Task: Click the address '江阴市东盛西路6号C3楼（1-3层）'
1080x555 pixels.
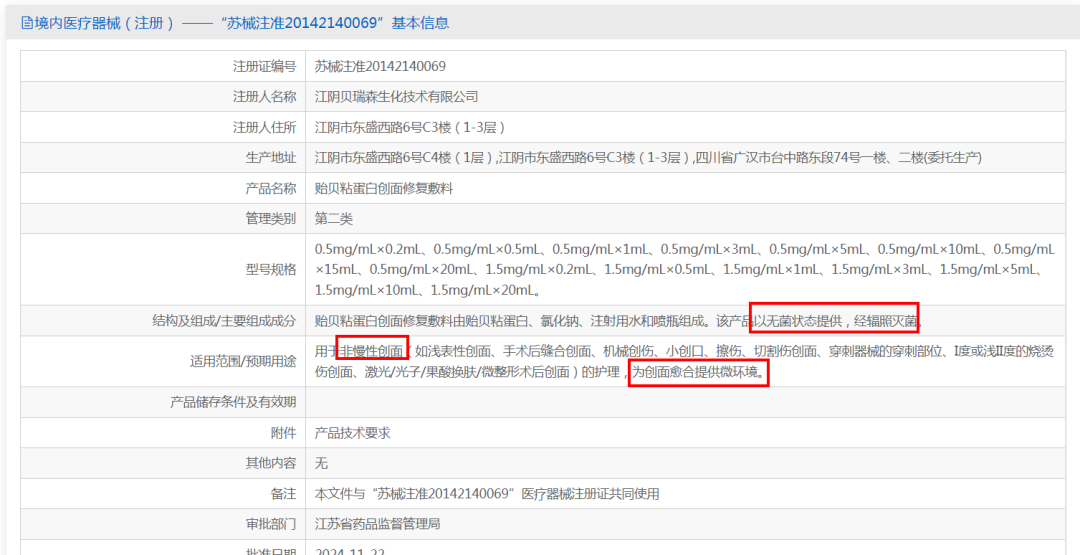Action: click(411, 127)
